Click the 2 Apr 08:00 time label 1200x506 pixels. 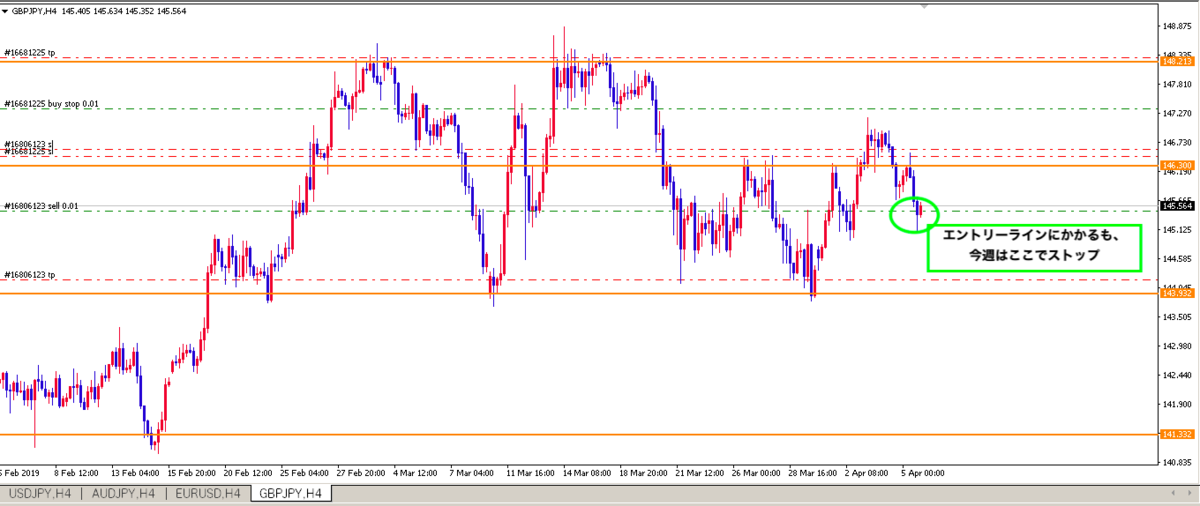pos(868,471)
